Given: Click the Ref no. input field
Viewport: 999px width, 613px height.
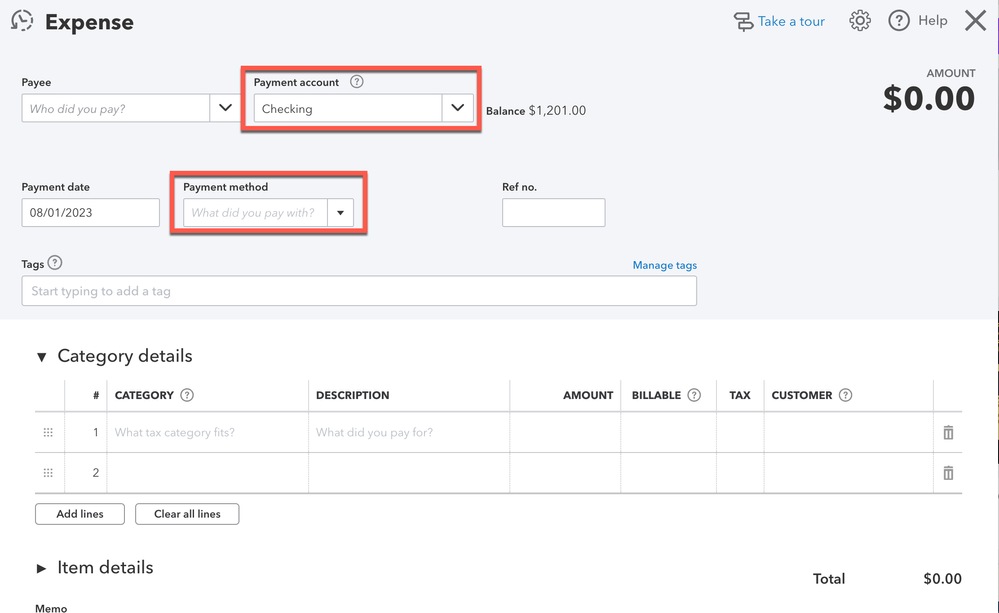Looking at the screenshot, I should pos(553,212).
